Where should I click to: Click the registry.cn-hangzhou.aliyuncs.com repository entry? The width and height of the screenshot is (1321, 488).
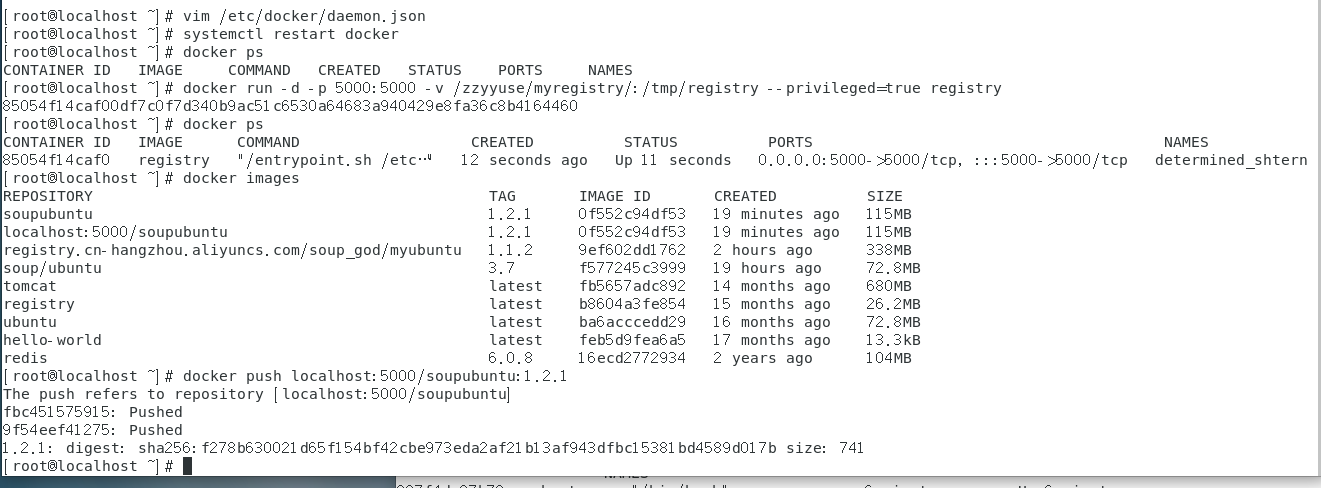coord(232,250)
